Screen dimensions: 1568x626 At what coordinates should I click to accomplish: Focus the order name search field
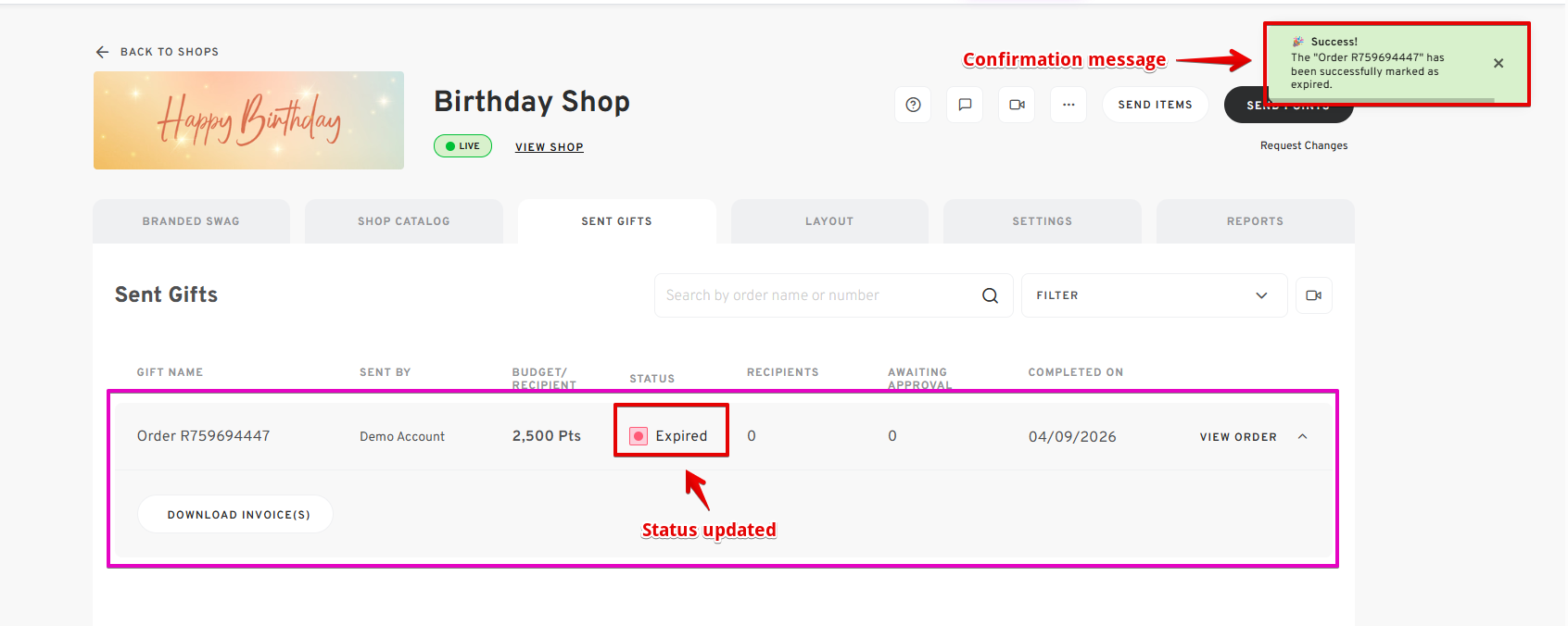[x=816, y=295]
